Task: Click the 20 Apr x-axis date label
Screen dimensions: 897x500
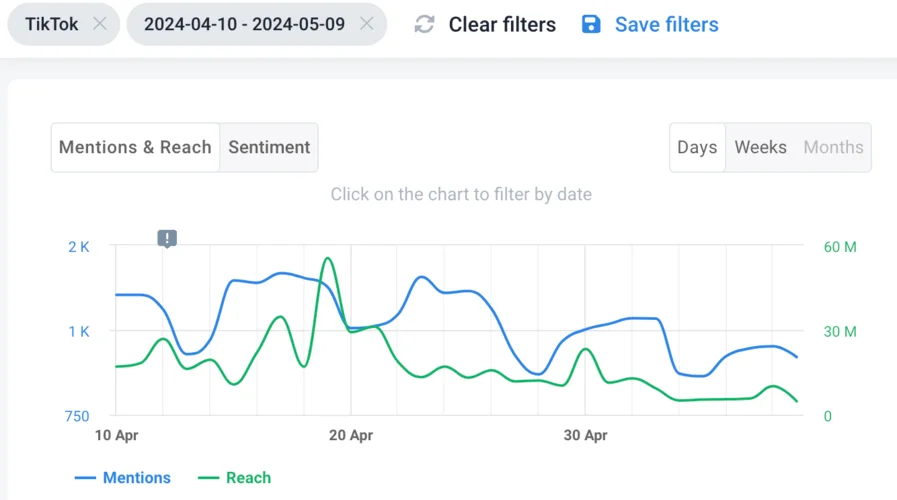Action: pos(350,436)
